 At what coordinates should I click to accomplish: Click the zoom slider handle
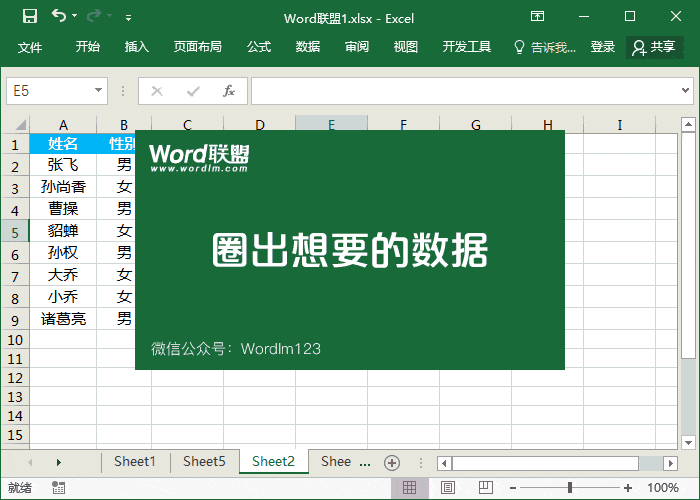click(x=570, y=488)
